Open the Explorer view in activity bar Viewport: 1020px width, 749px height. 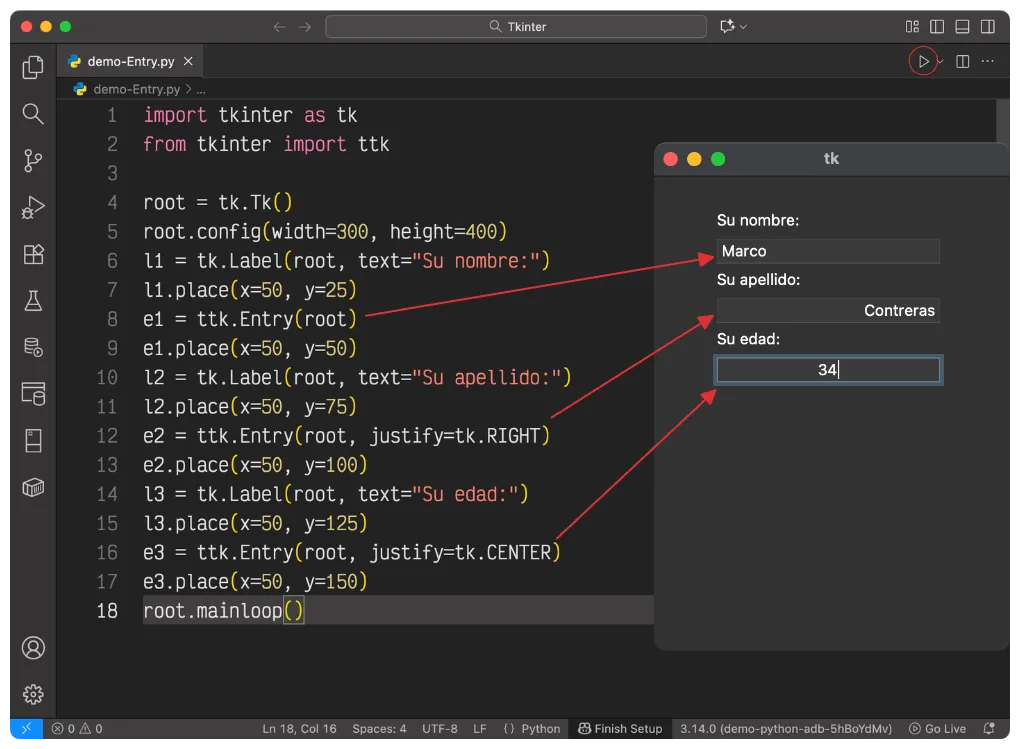point(33,67)
